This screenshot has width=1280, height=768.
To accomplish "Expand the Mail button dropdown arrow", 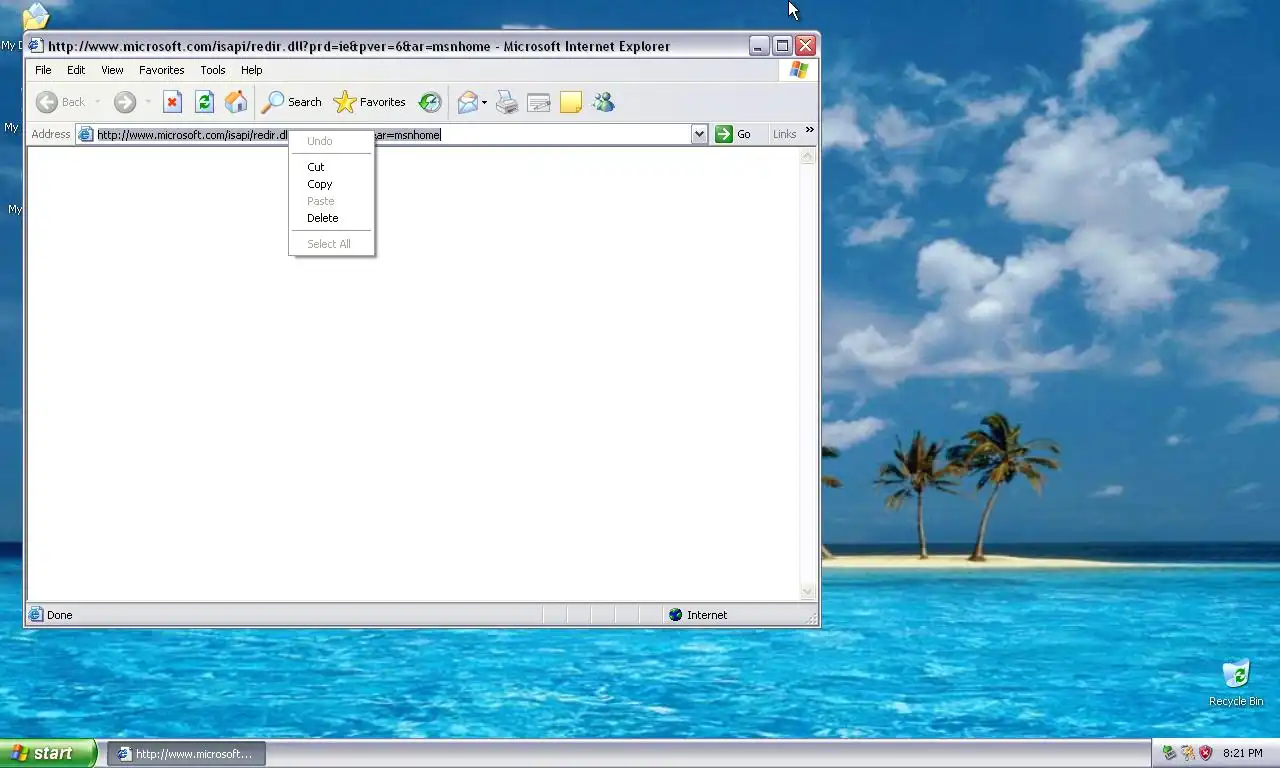I will 485,102.
